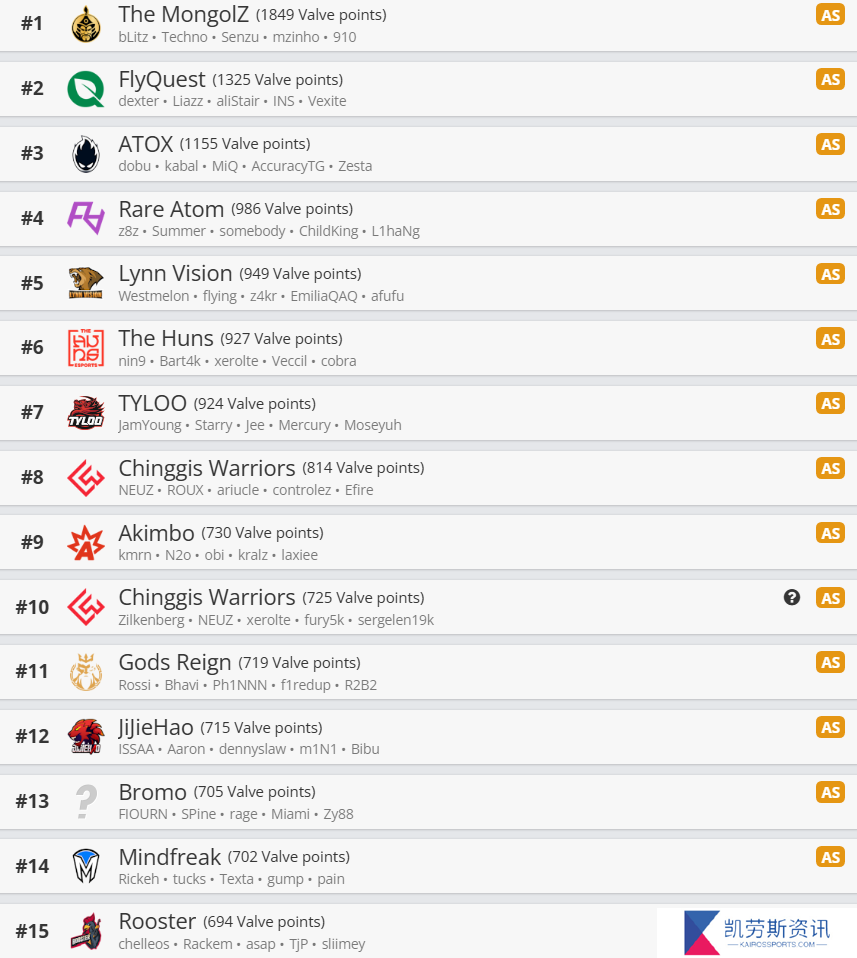Screen dimensions: 857x958
Task: Click the Mindfreak M logo
Action: pos(86,866)
